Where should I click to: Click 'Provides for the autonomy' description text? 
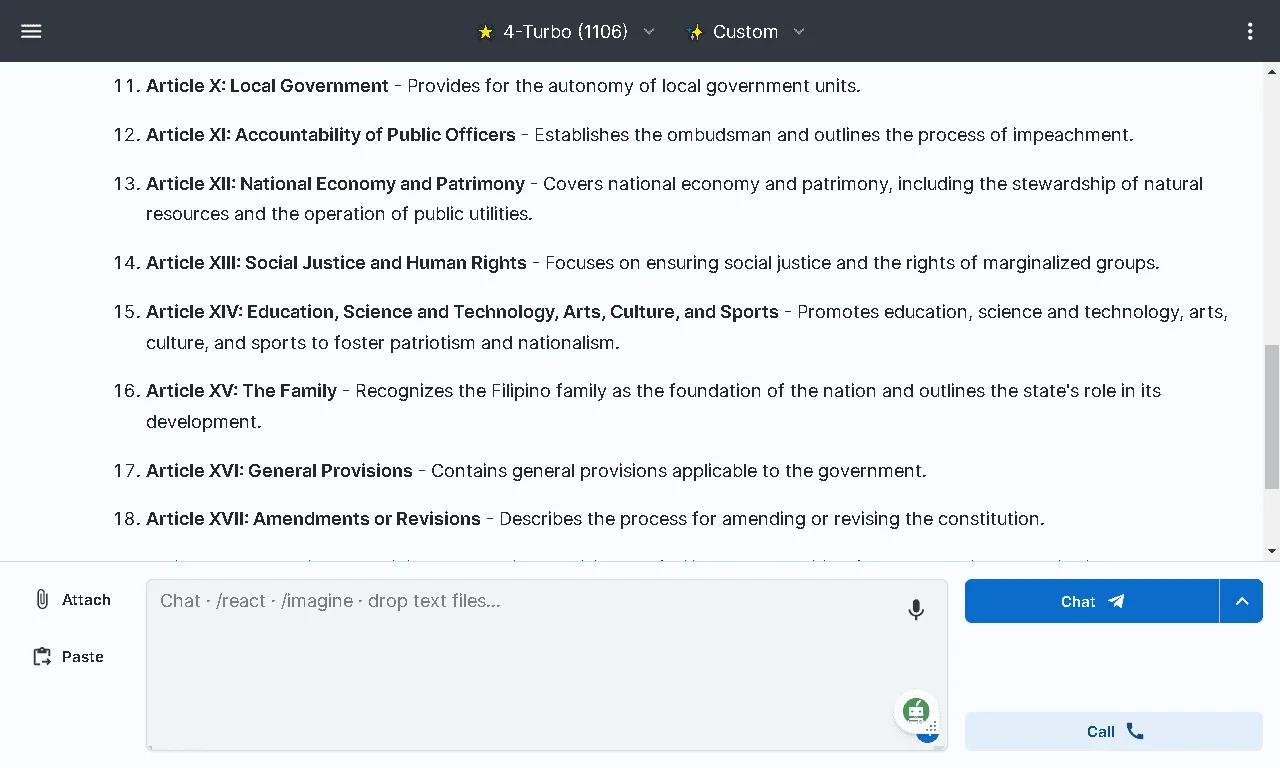[634, 86]
